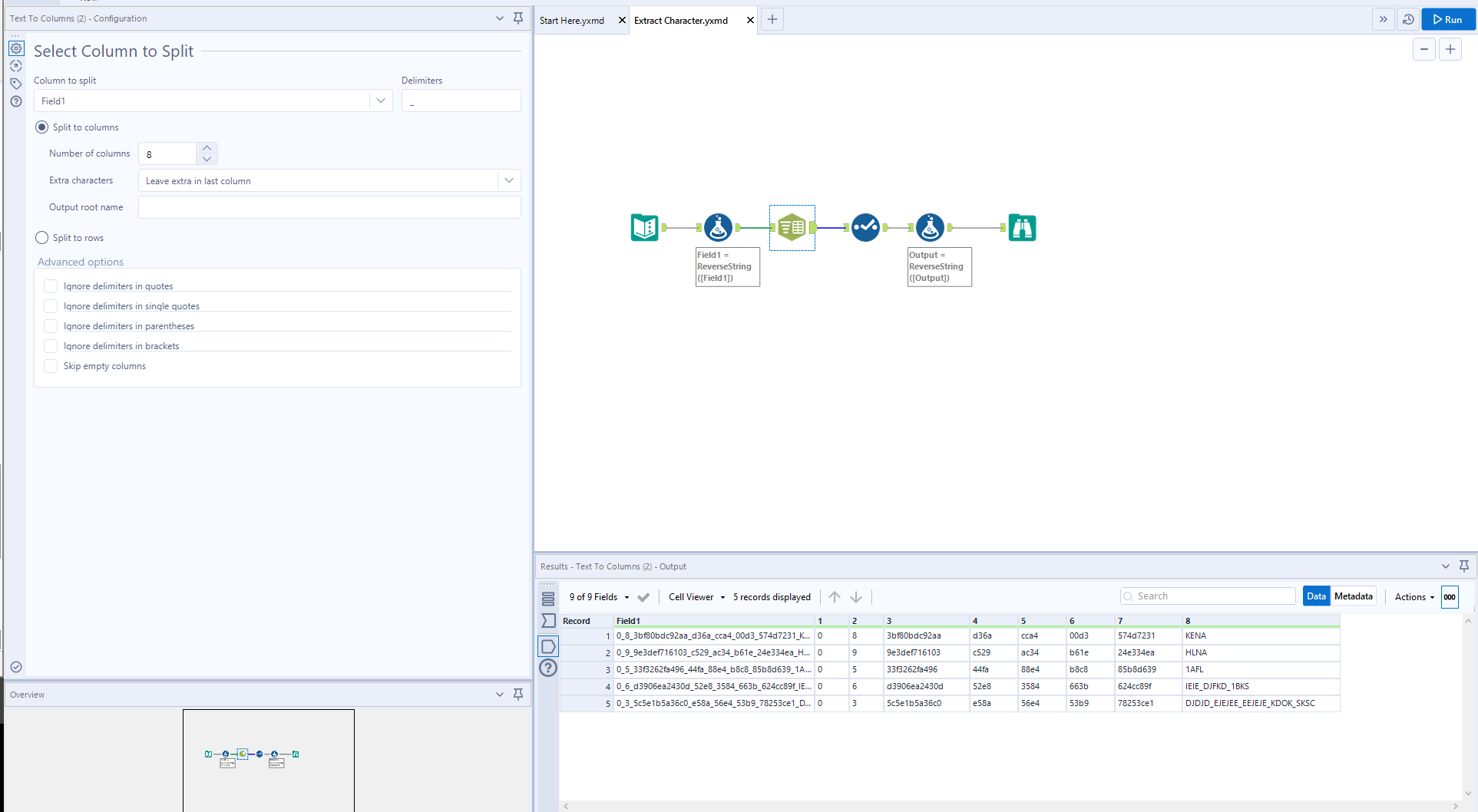Viewport: 1478px width, 812px height.
Task: Open the Cell Viewer dropdown
Action: (696, 597)
